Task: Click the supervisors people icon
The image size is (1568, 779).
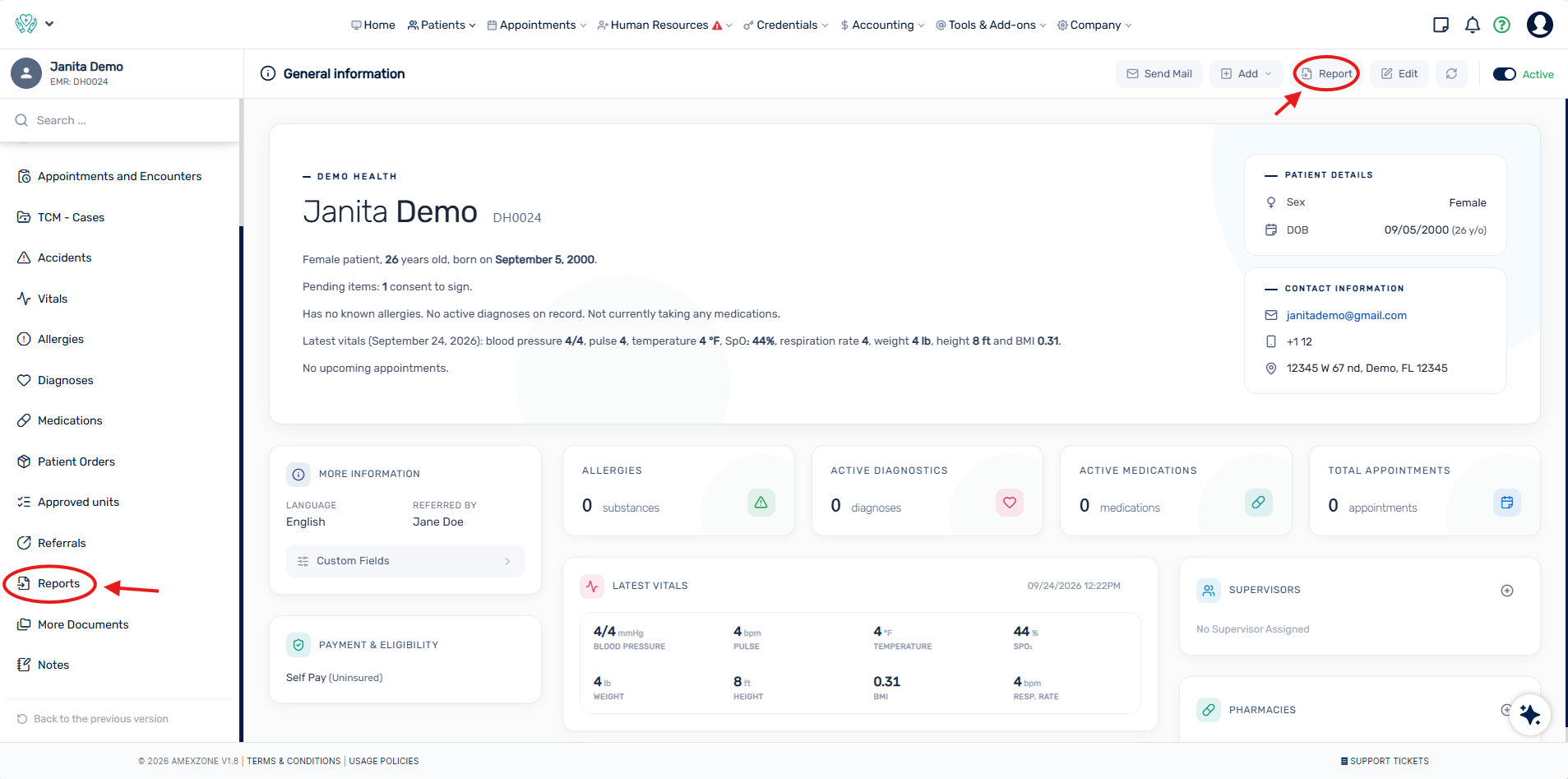Action: coord(1209,590)
